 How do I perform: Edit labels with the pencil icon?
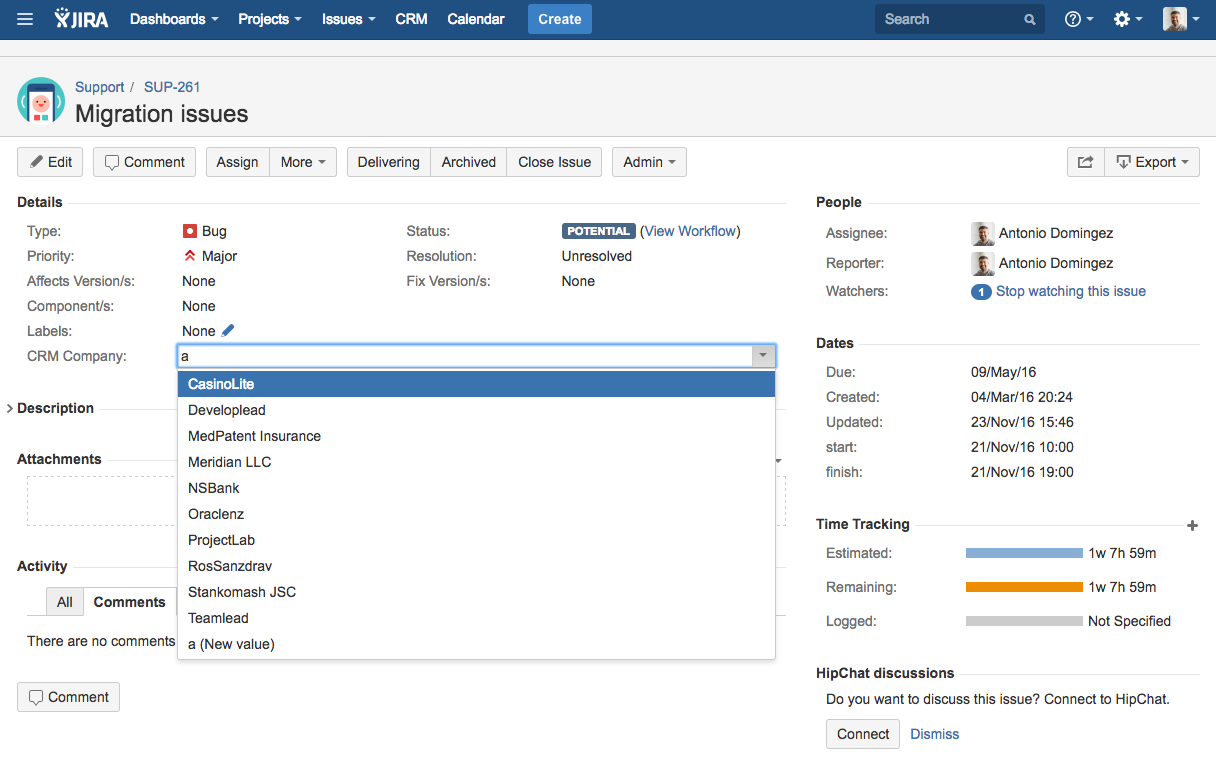(228, 331)
